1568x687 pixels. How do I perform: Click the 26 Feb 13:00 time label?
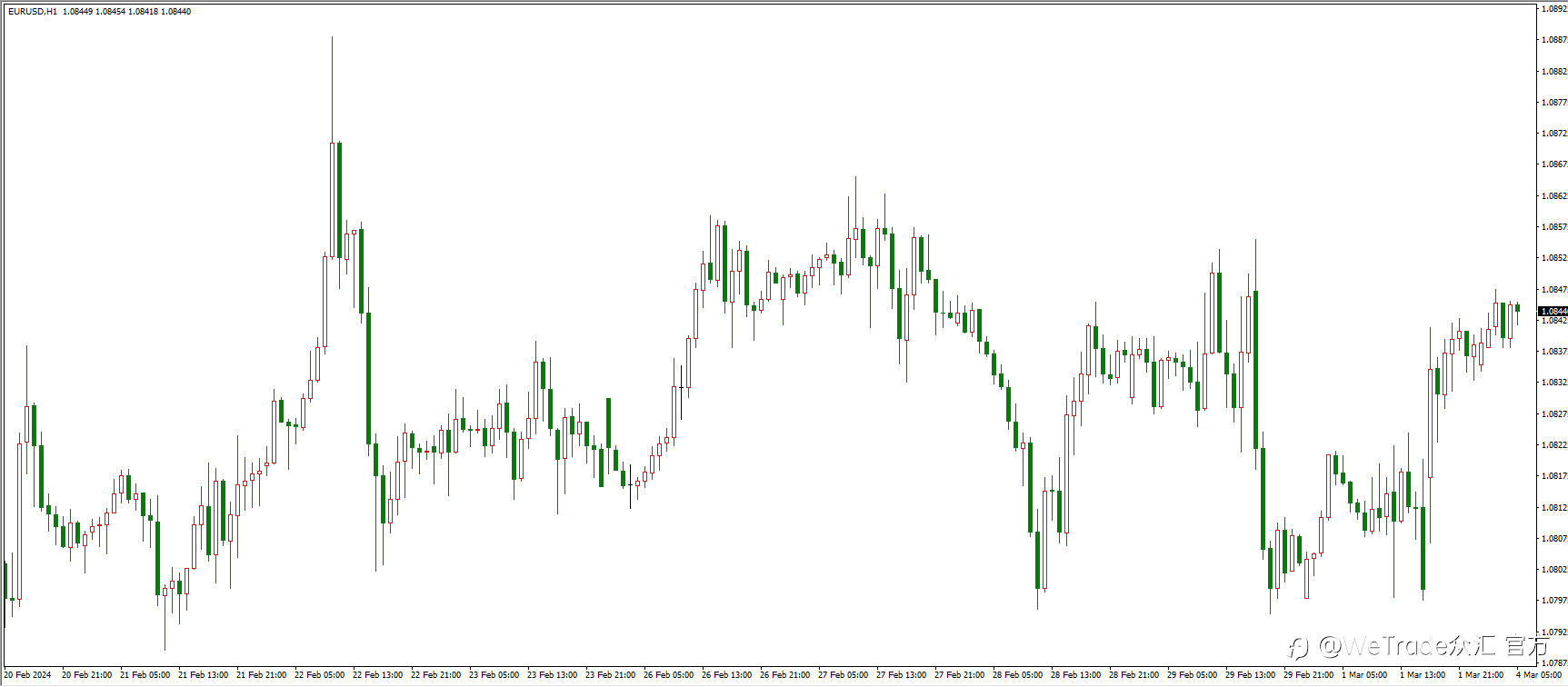coord(726,675)
